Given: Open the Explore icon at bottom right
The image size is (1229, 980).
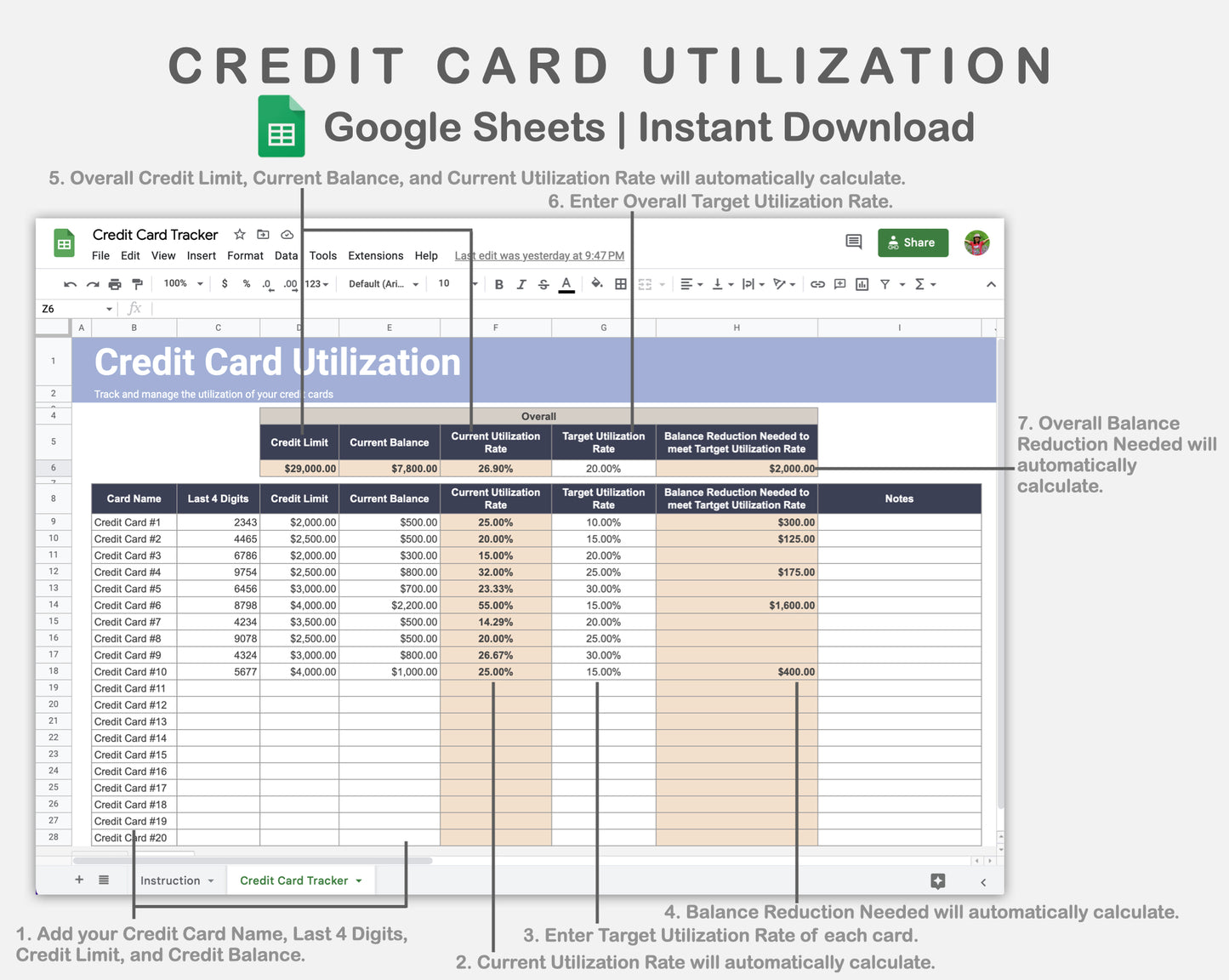Looking at the screenshot, I should coord(937,881).
